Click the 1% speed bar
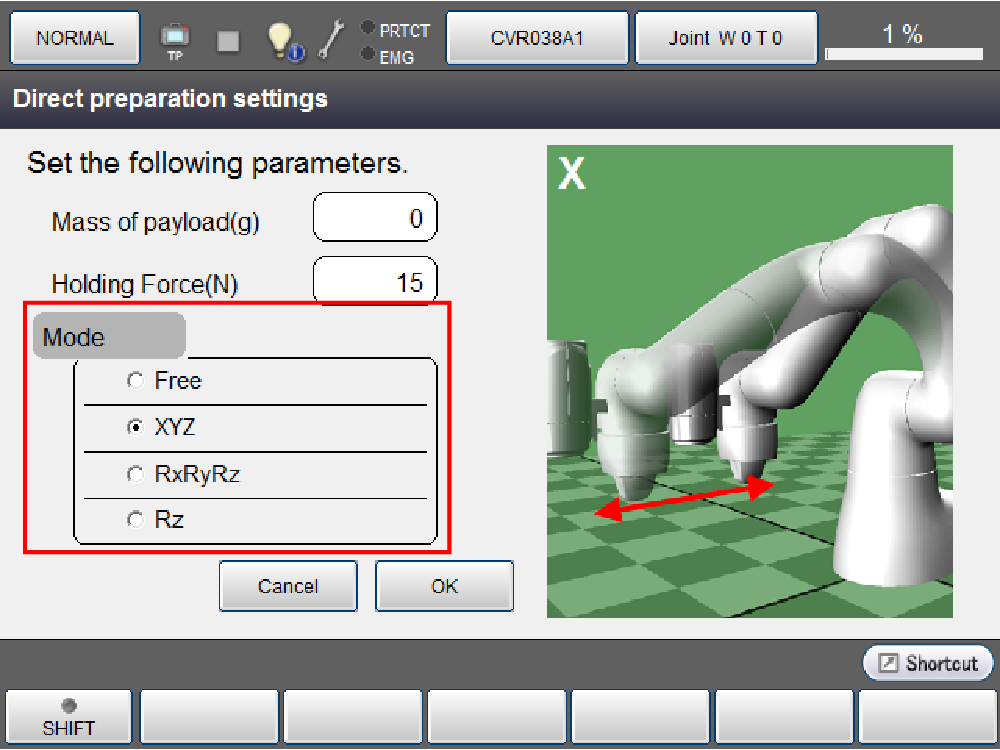Screen dimensions: 1000x750 pyautogui.click(x=902, y=40)
